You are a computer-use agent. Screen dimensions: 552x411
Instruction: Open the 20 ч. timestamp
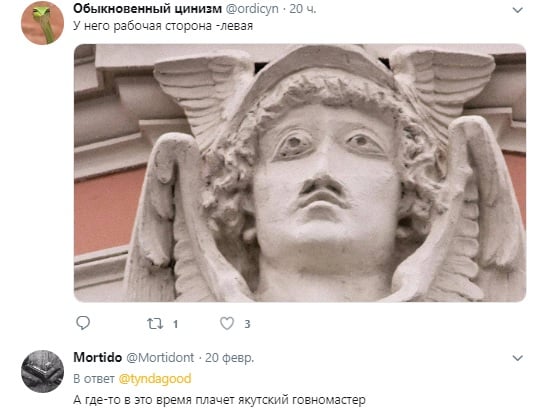tap(303, 9)
